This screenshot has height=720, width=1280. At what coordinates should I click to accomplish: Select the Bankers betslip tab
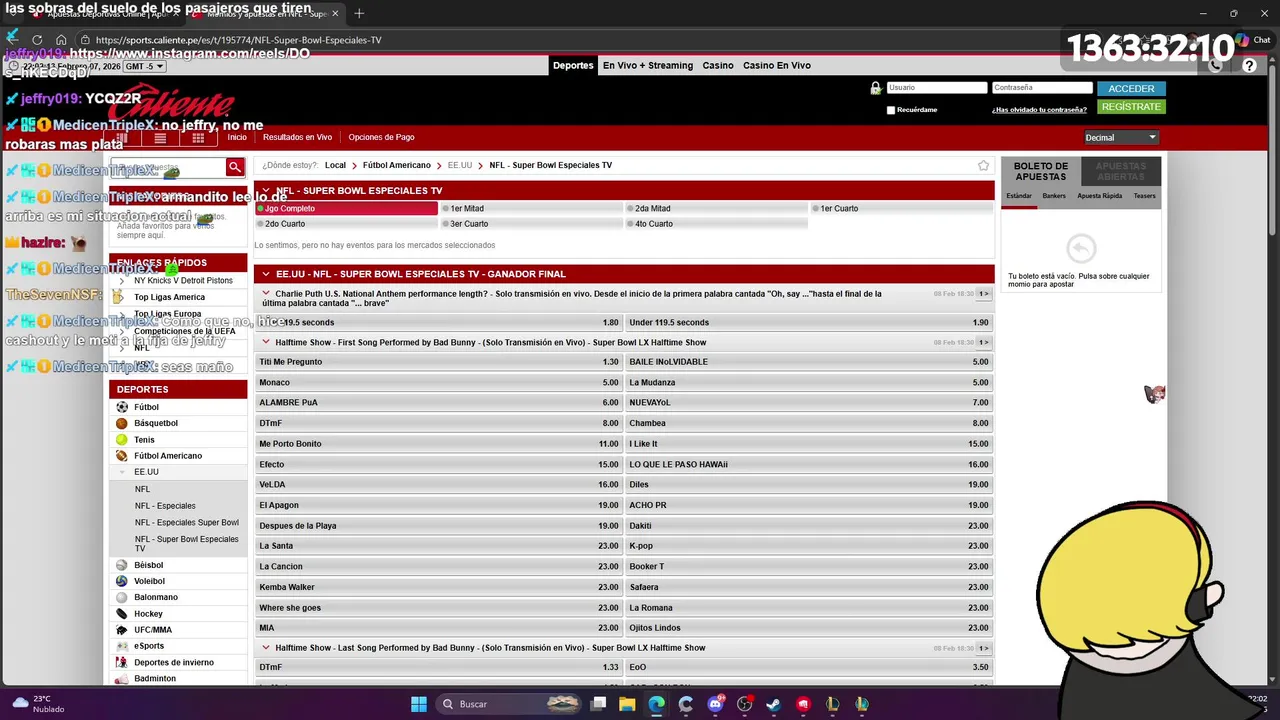tap(1054, 196)
